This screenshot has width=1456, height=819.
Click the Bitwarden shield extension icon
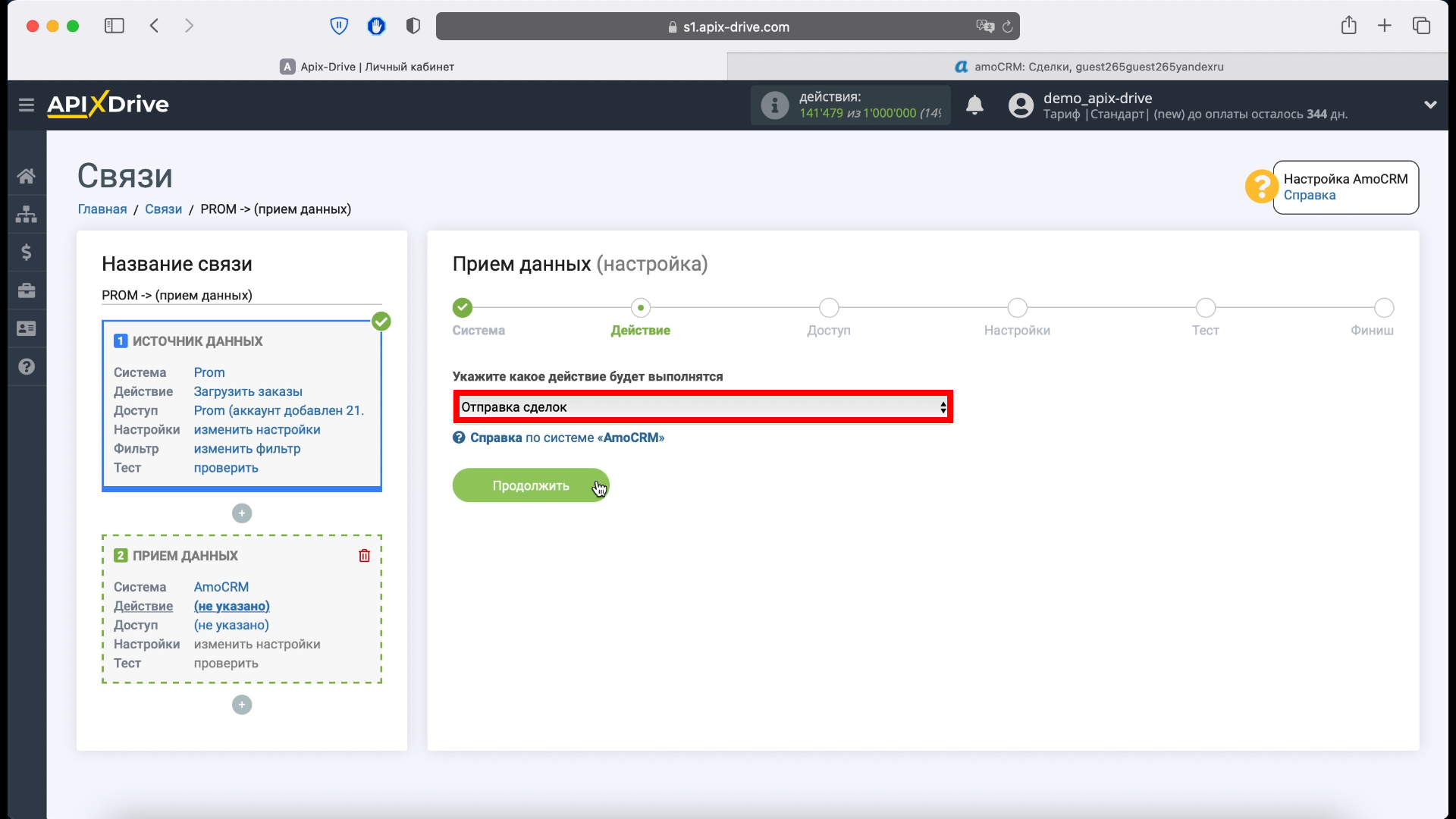click(339, 27)
